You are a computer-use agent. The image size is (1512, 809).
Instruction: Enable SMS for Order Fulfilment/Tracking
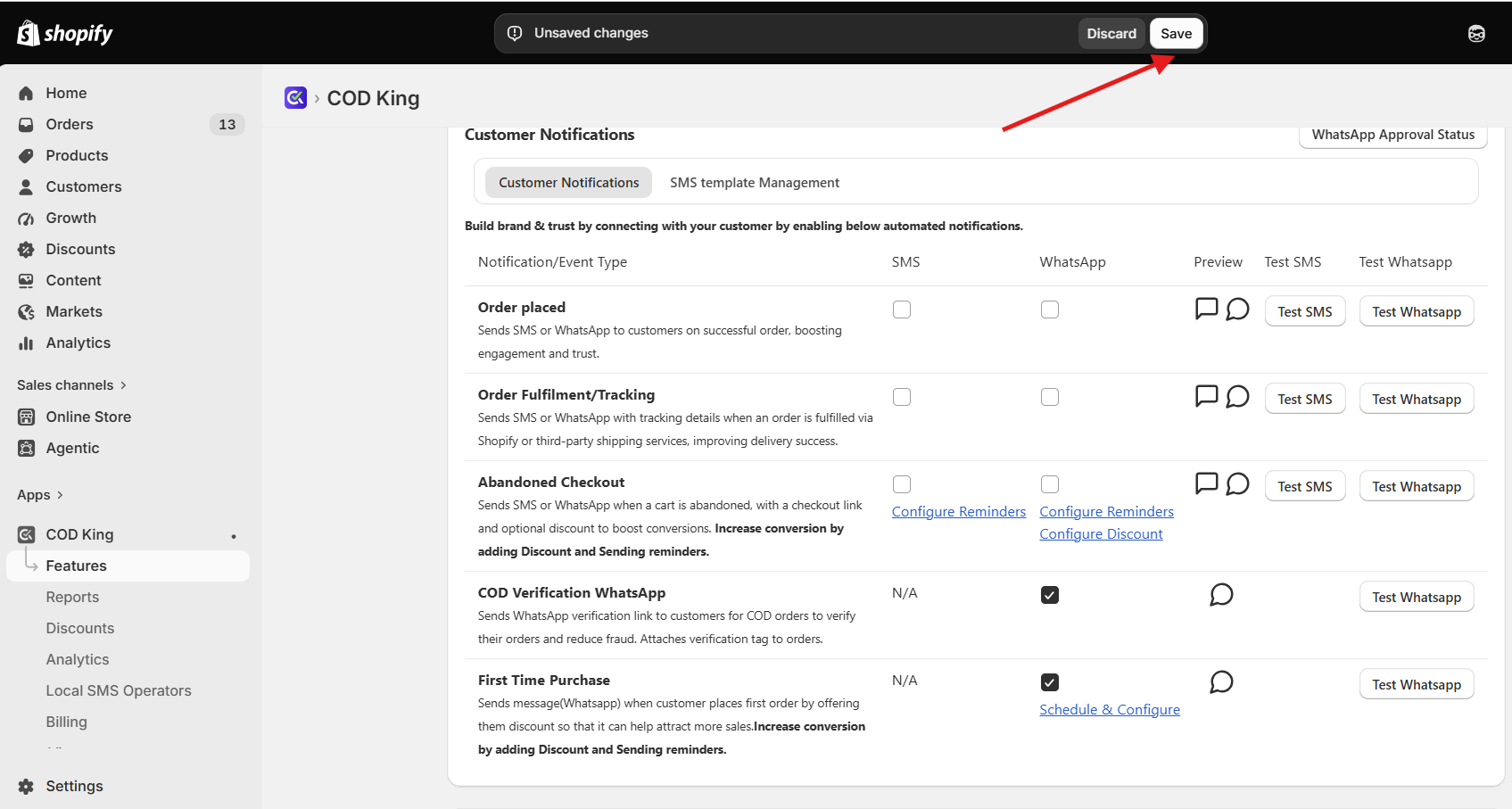coord(902,397)
